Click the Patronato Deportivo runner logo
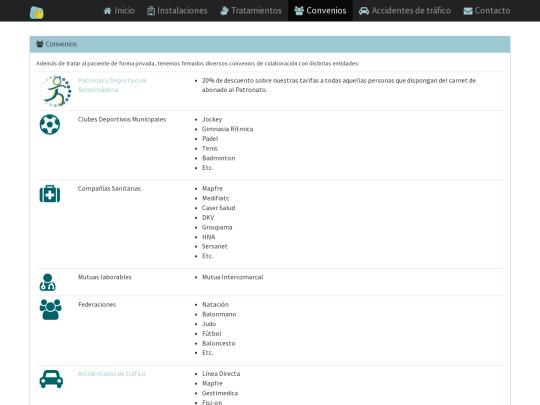This screenshot has width=540, height=405. tap(56, 91)
